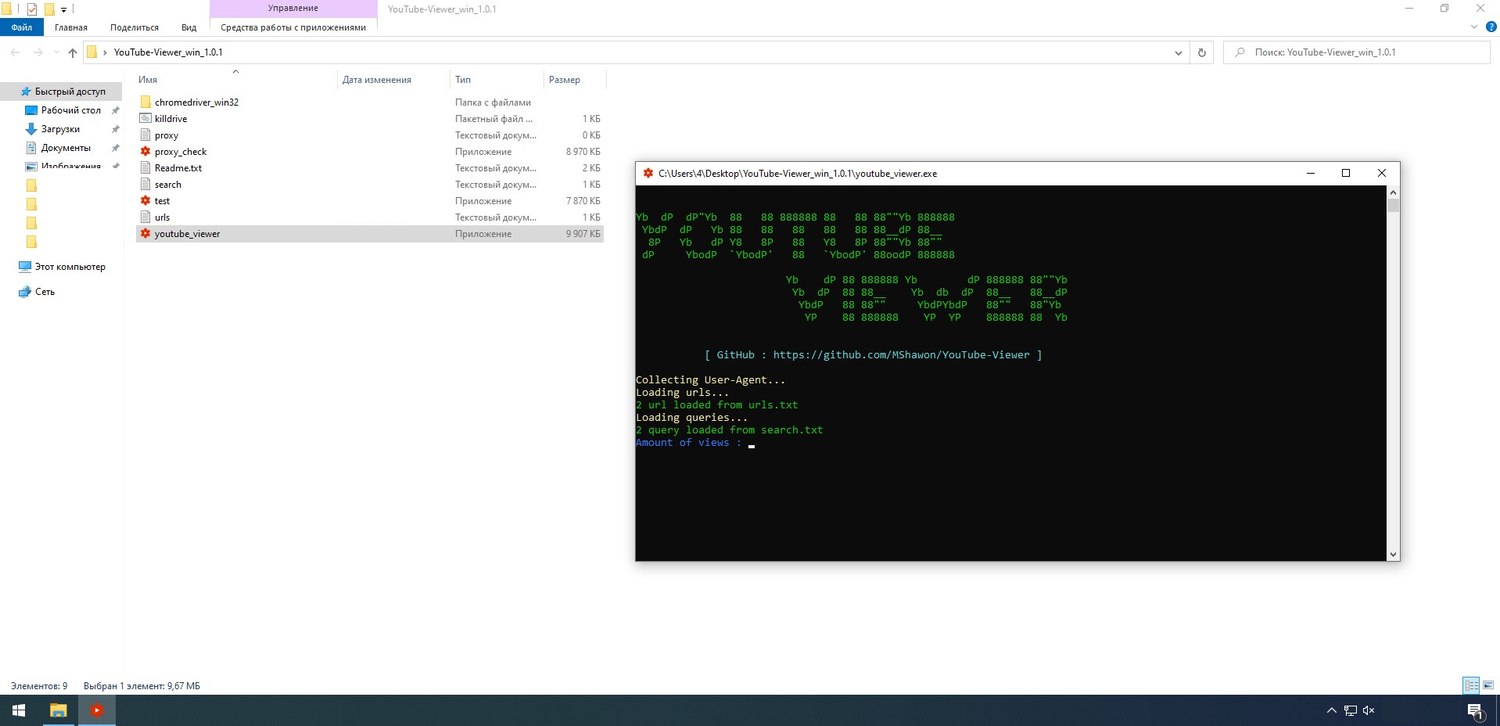Go back with the Explorer back arrow
The height and width of the screenshot is (726, 1500).
16,52
